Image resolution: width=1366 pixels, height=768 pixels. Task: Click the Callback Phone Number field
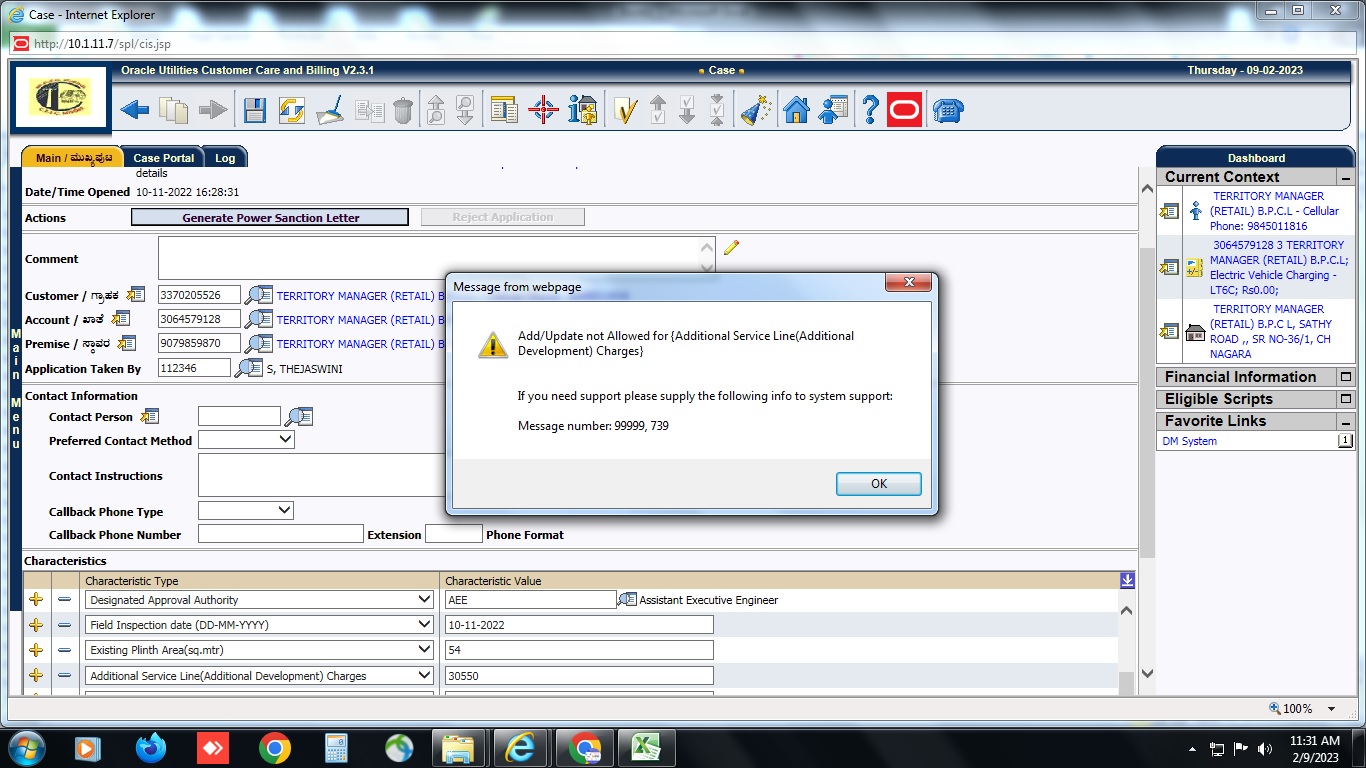click(x=280, y=534)
